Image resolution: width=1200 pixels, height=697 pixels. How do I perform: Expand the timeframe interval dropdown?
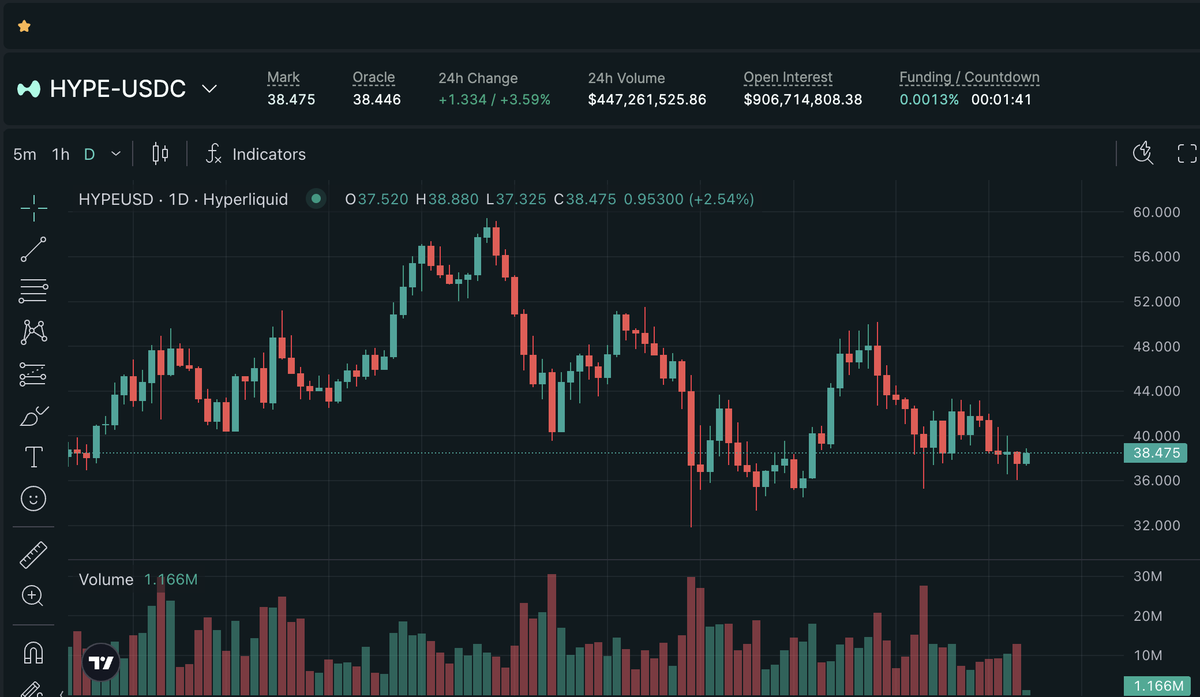(x=114, y=154)
